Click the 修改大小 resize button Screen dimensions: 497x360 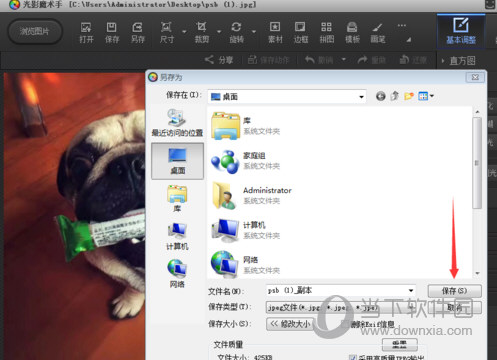(289, 324)
